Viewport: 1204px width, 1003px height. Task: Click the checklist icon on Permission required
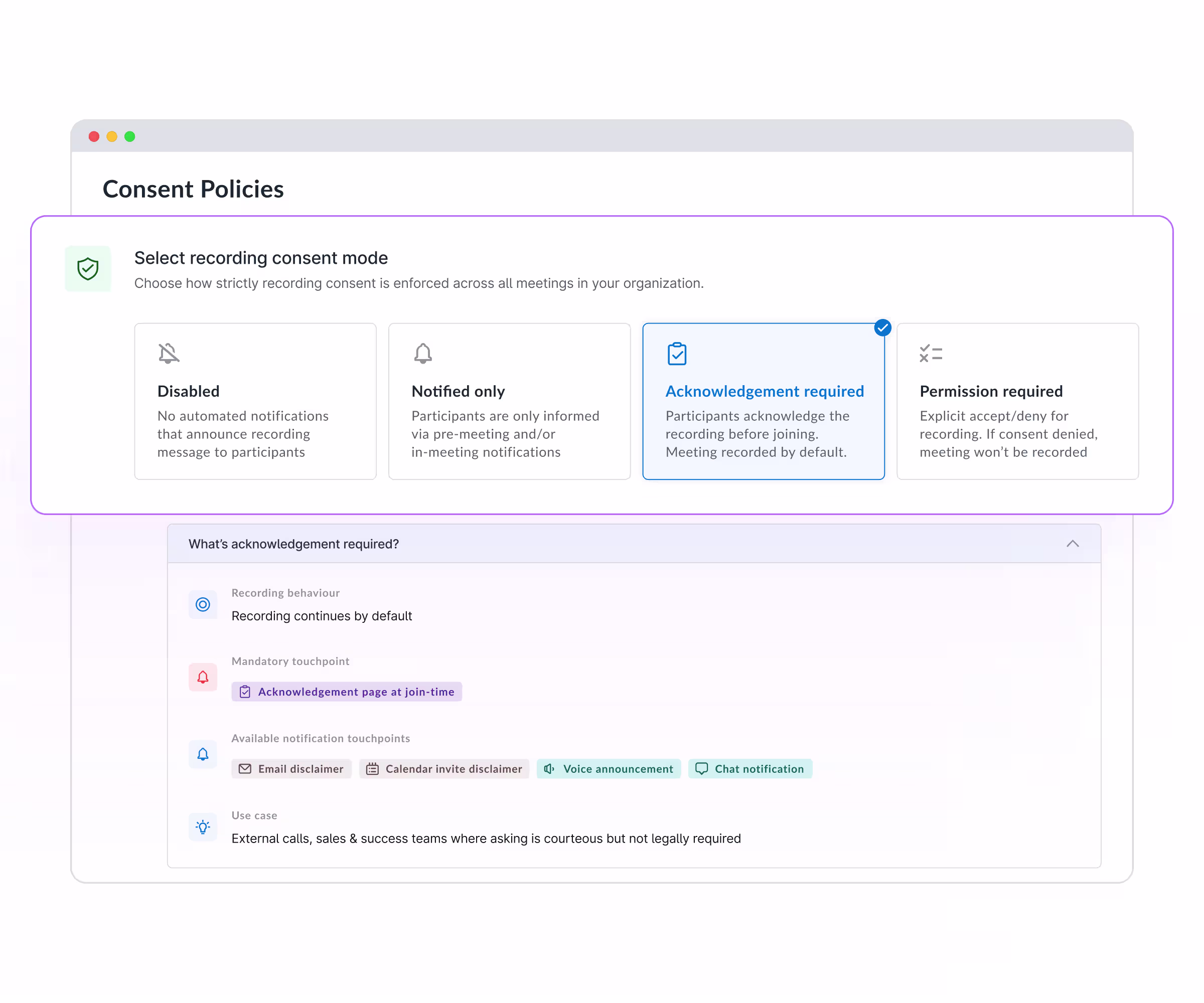pos(931,354)
